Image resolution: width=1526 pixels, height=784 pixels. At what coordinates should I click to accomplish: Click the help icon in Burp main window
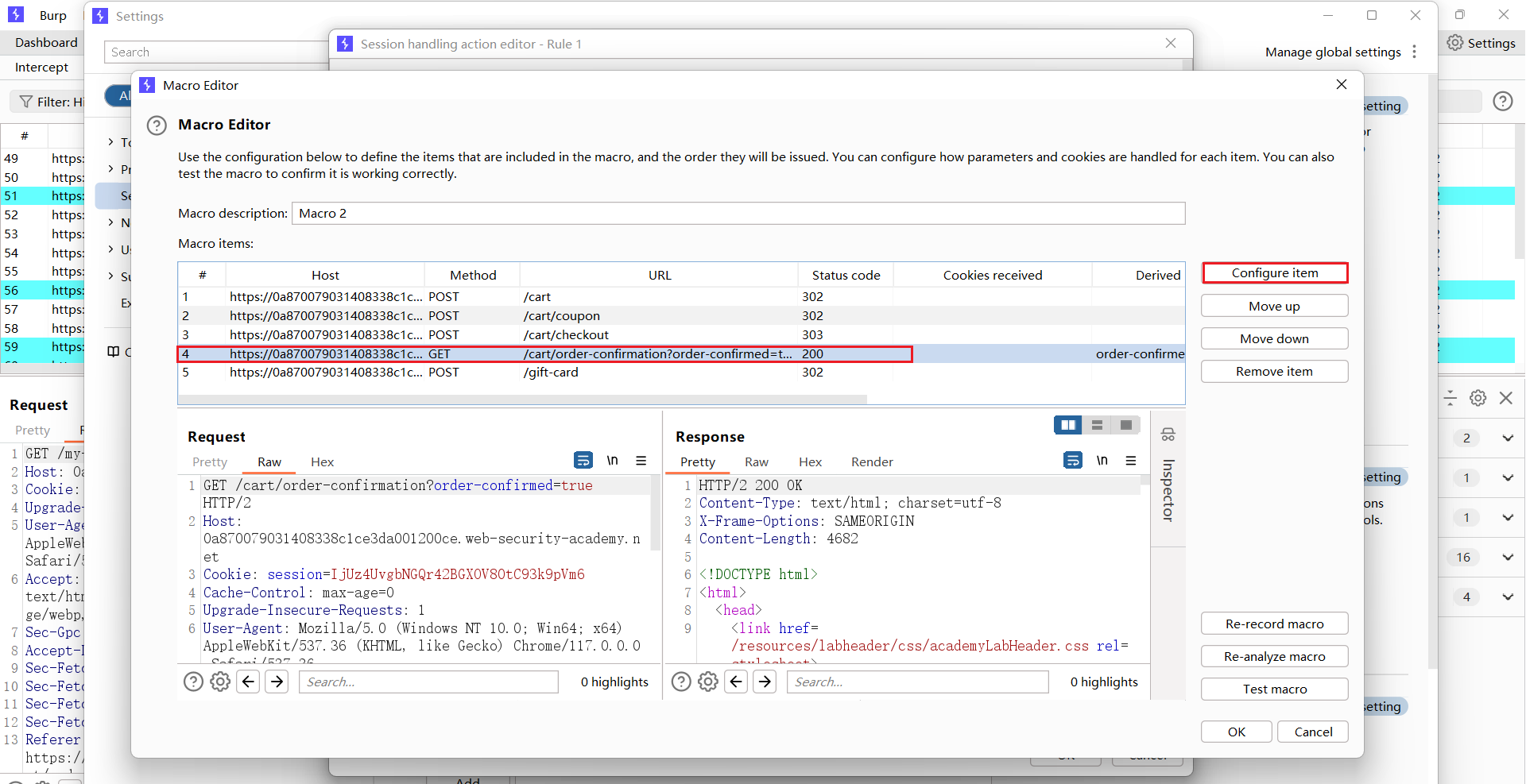pyautogui.click(x=1502, y=101)
